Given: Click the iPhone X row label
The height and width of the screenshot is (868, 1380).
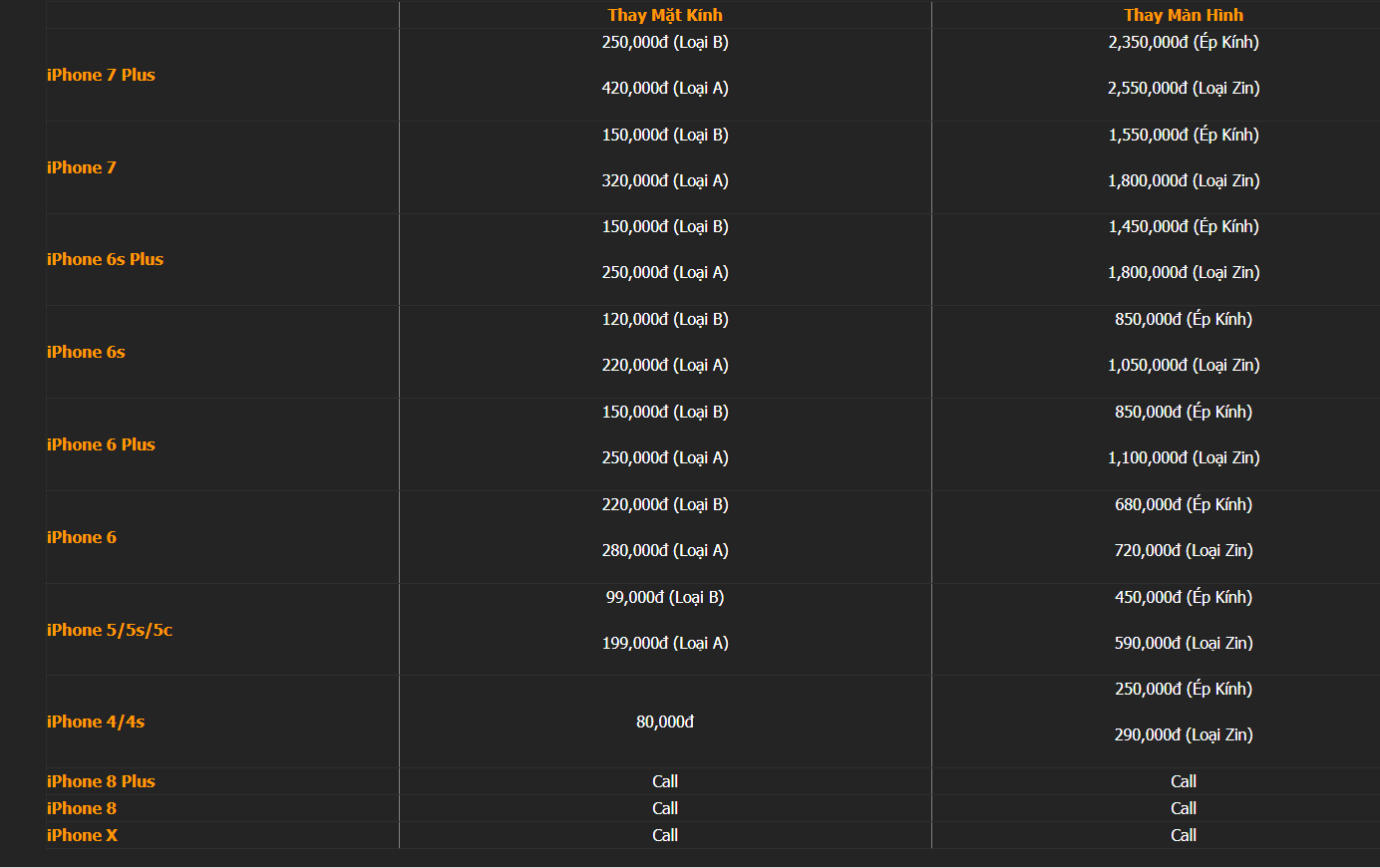Looking at the screenshot, I should [x=82, y=835].
